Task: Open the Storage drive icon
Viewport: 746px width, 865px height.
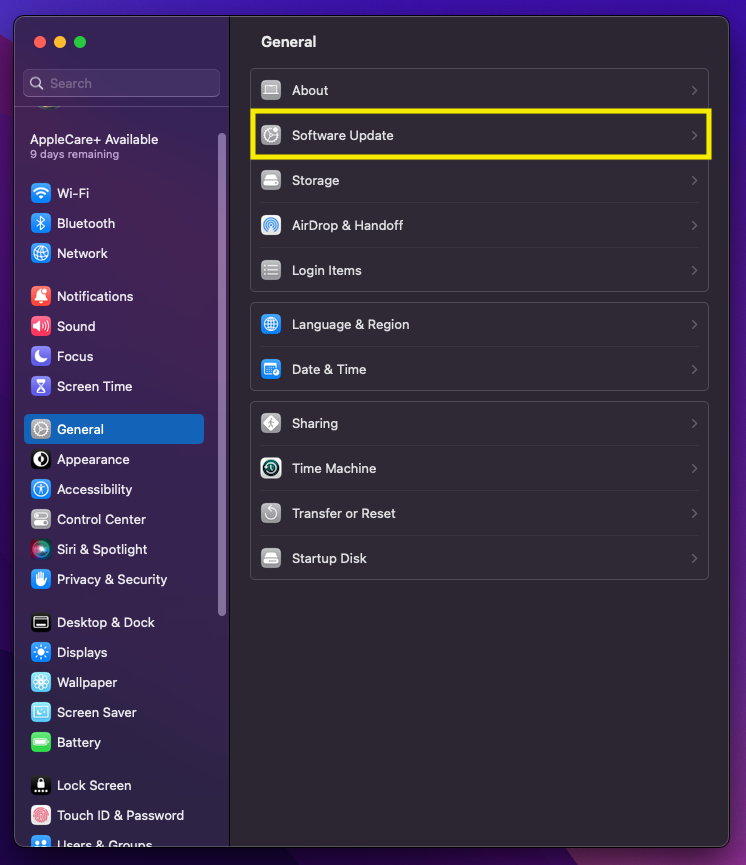Action: click(x=271, y=180)
